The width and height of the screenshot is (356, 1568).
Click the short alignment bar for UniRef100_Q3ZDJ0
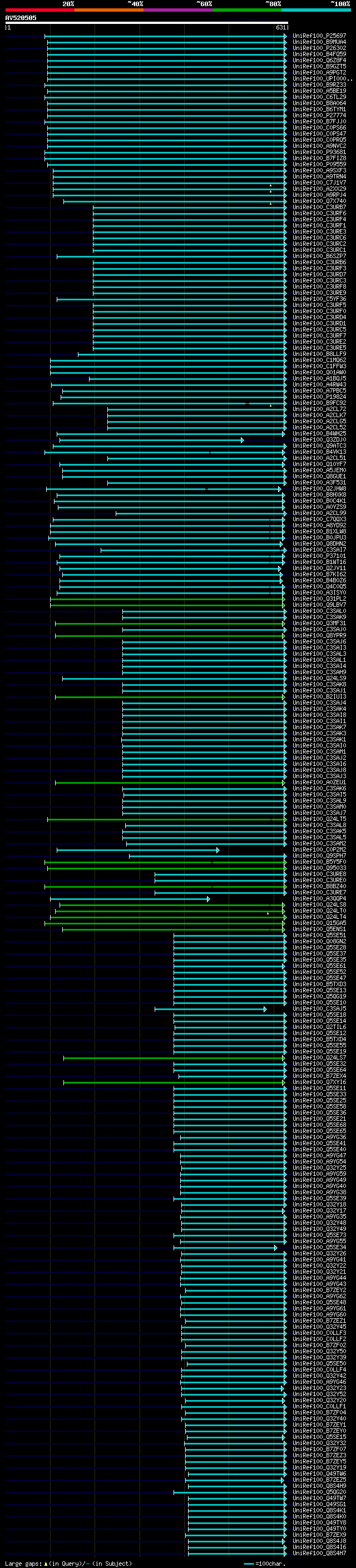[x=151, y=440]
